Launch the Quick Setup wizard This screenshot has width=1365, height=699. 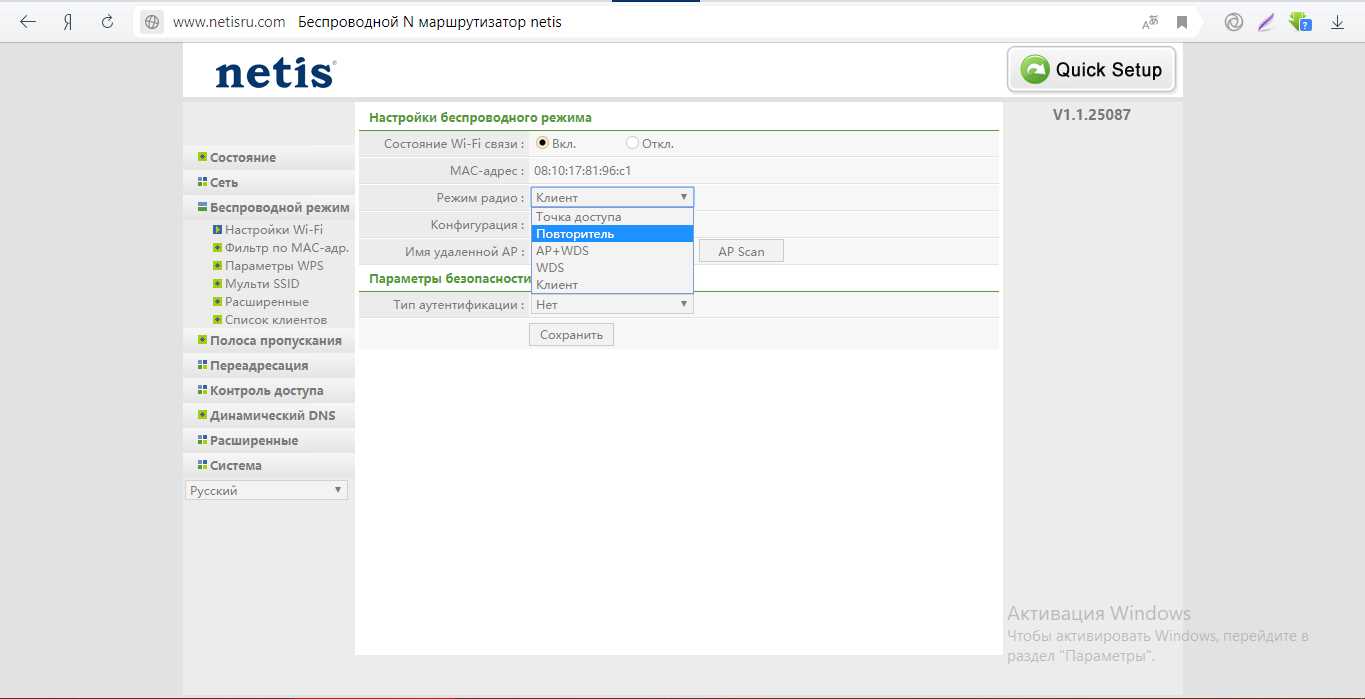(x=1092, y=70)
